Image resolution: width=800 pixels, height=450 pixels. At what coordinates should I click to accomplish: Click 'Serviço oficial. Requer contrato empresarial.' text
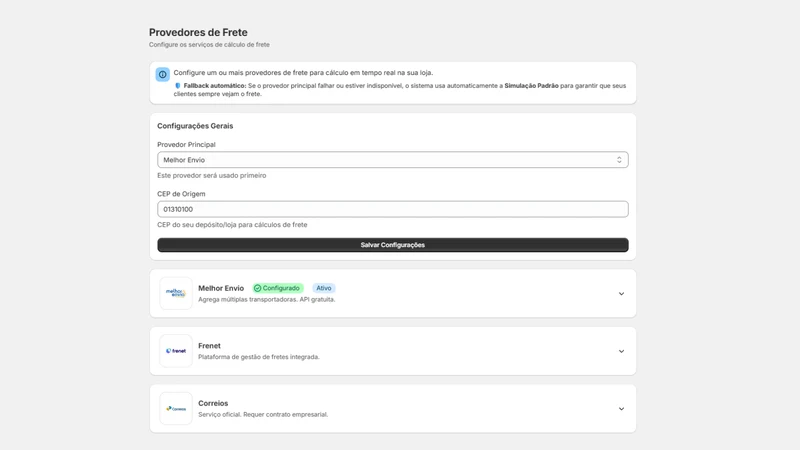coord(263,415)
